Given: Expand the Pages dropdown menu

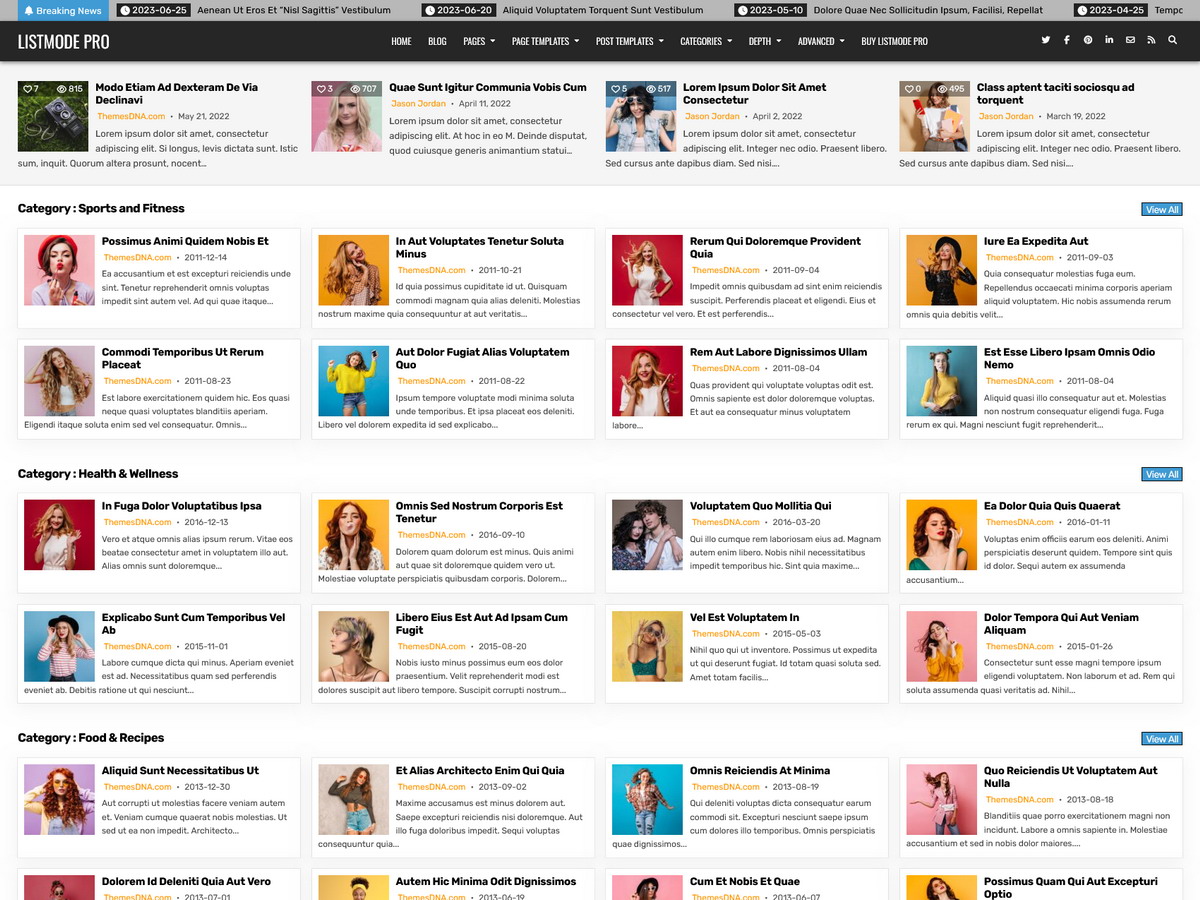Looking at the screenshot, I should 479,41.
